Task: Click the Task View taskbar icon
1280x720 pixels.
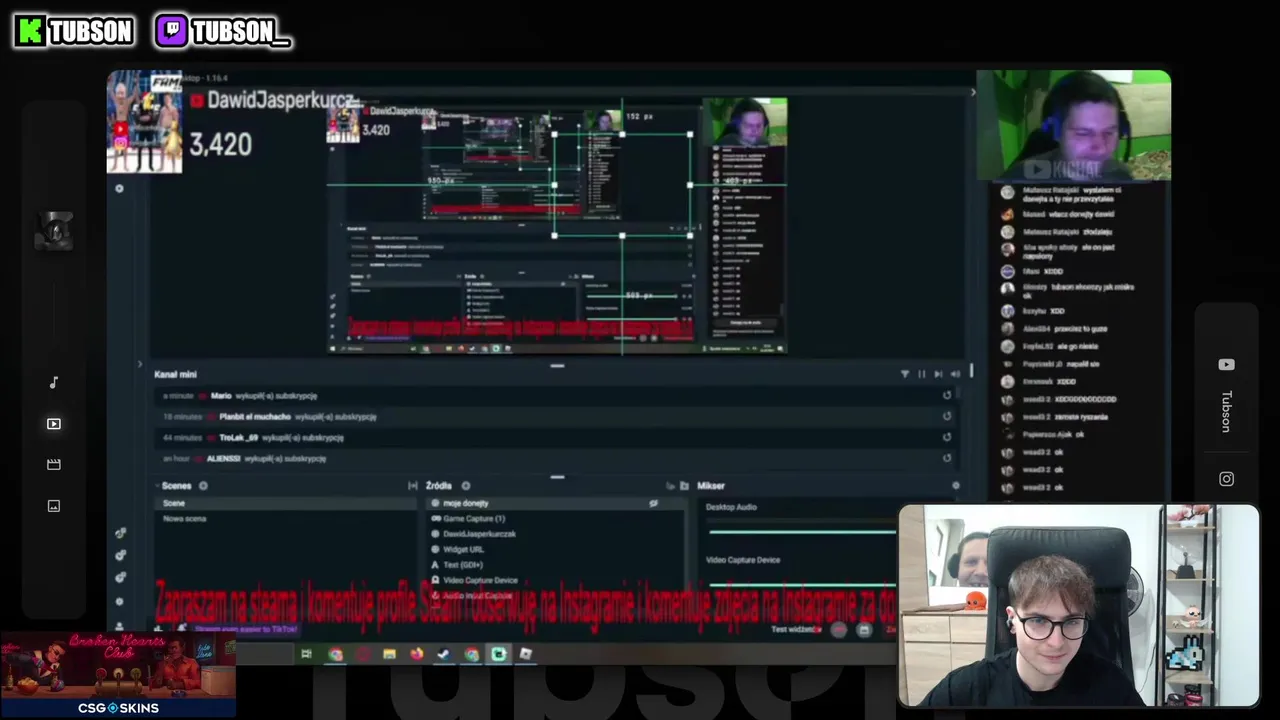Action: tap(306, 654)
